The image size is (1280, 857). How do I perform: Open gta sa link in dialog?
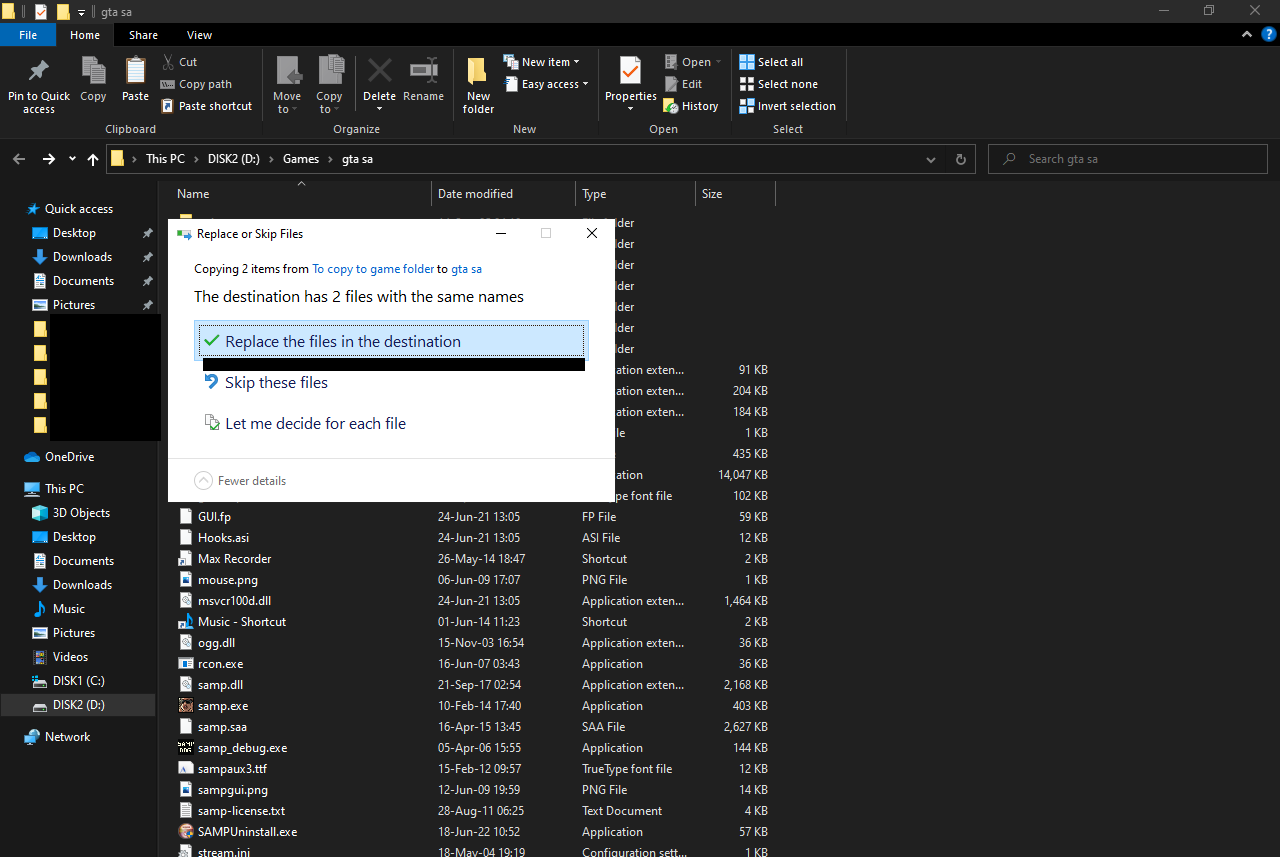click(466, 269)
